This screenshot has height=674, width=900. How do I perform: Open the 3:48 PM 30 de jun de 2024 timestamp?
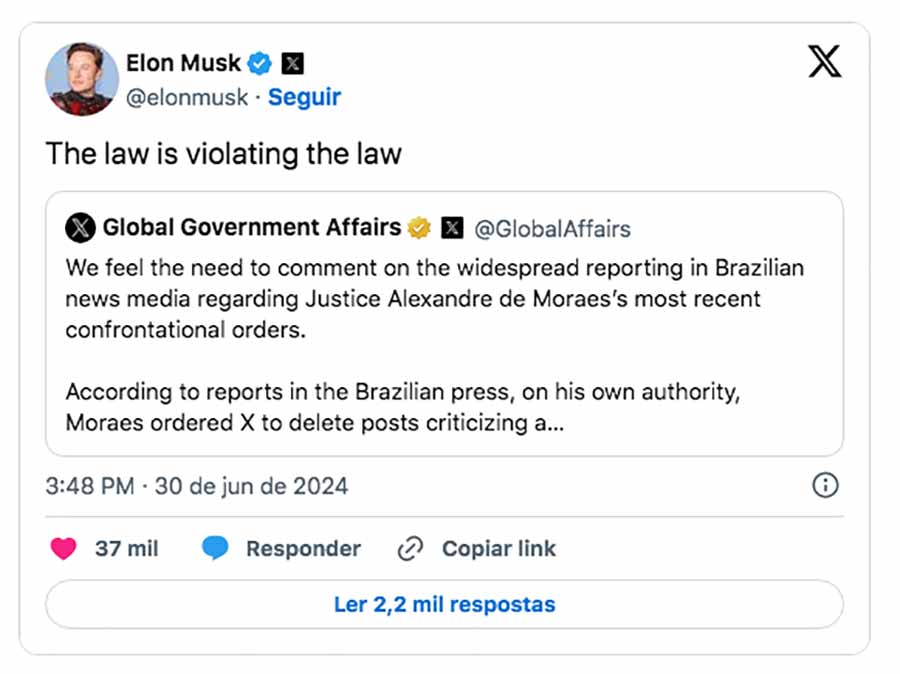coord(197,486)
